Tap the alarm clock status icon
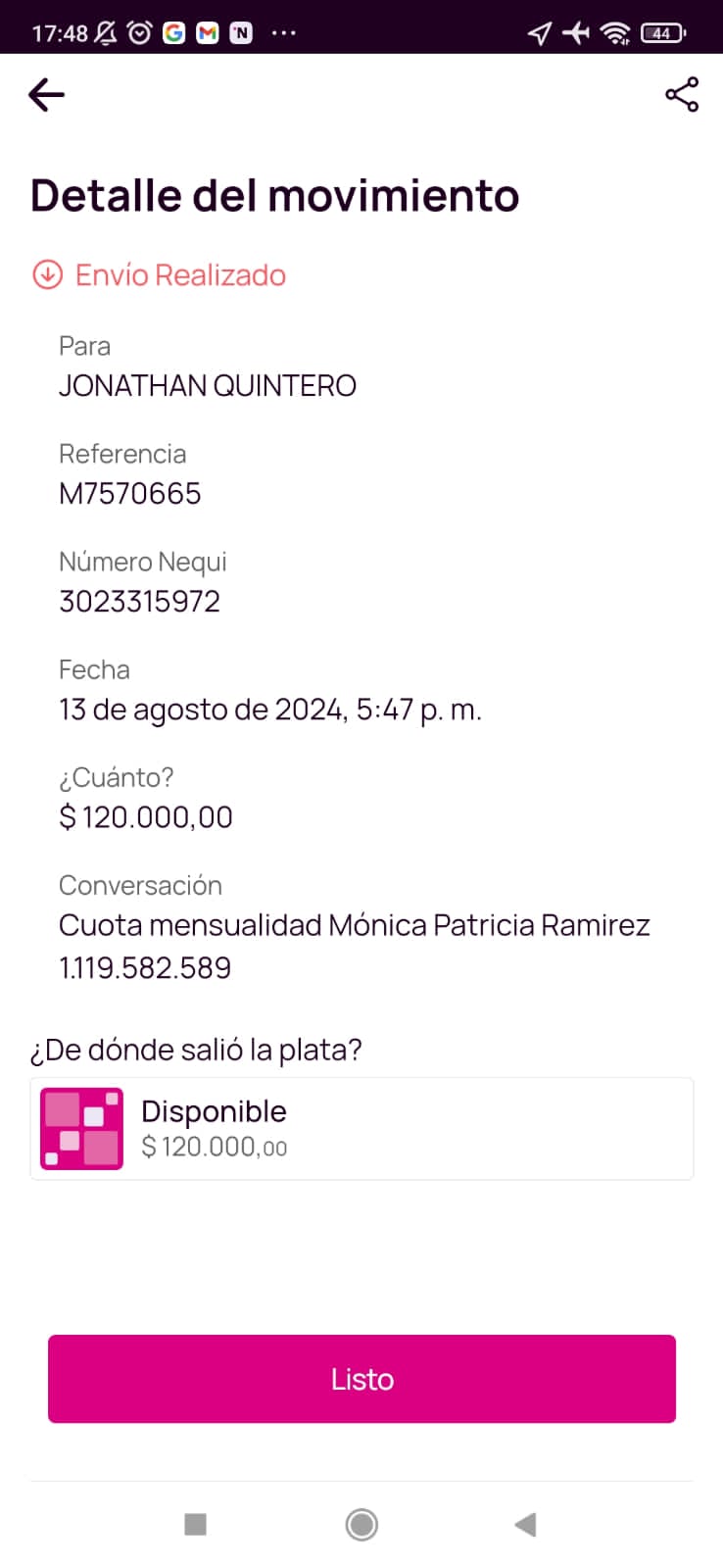The width and height of the screenshot is (723, 1568). click(x=140, y=33)
